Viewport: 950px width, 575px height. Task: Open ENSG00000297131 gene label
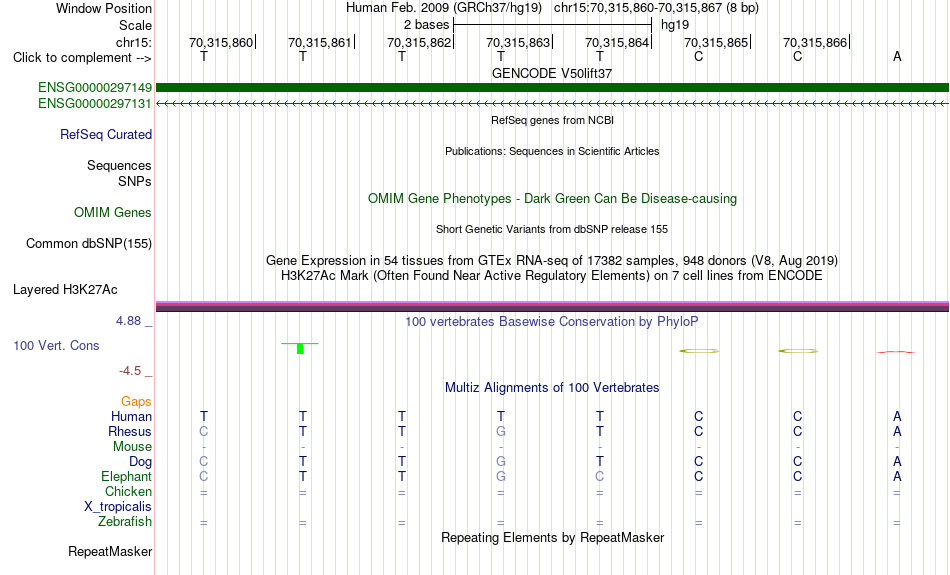95,104
